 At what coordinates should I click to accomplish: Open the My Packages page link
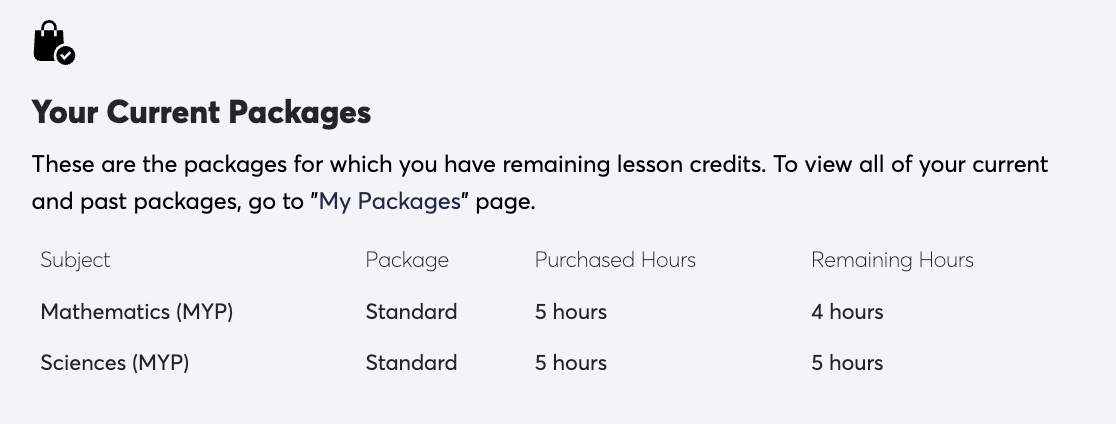389,202
